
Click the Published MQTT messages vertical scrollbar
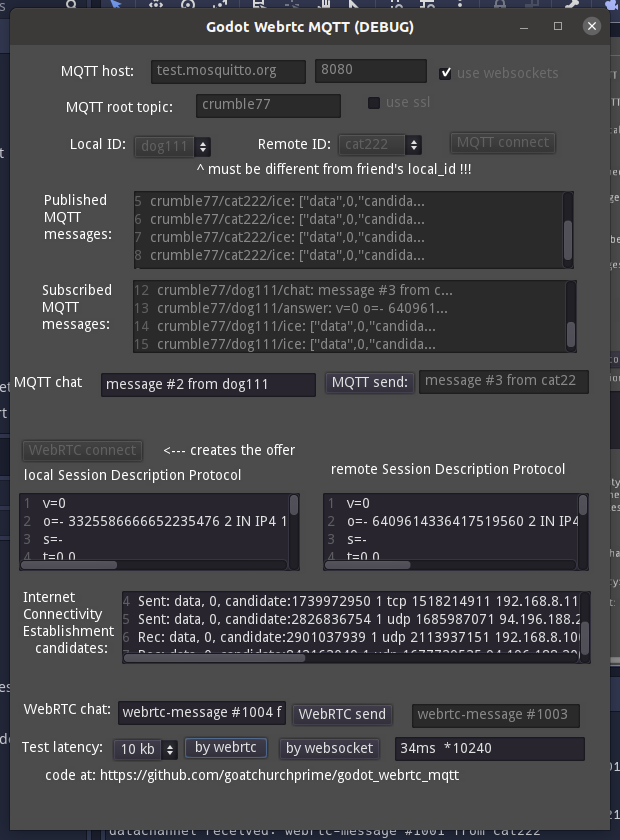click(x=567, y=230)
